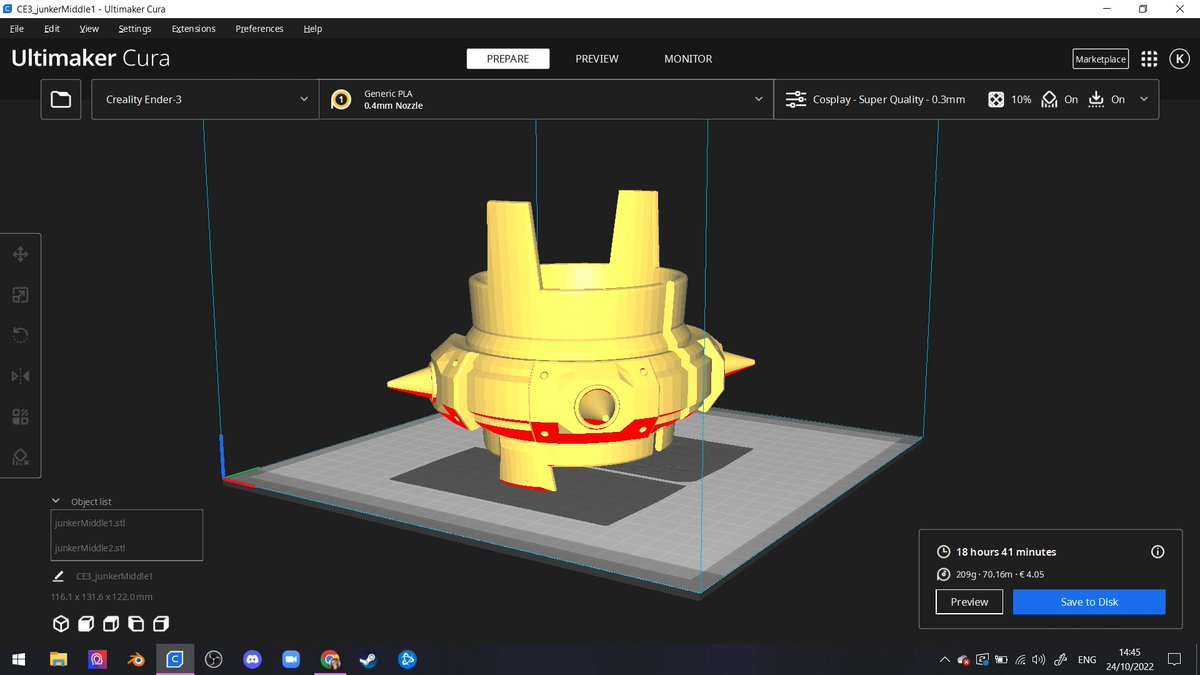Click the CE3_junkerMiddle1 job name field

click(114, 576)
